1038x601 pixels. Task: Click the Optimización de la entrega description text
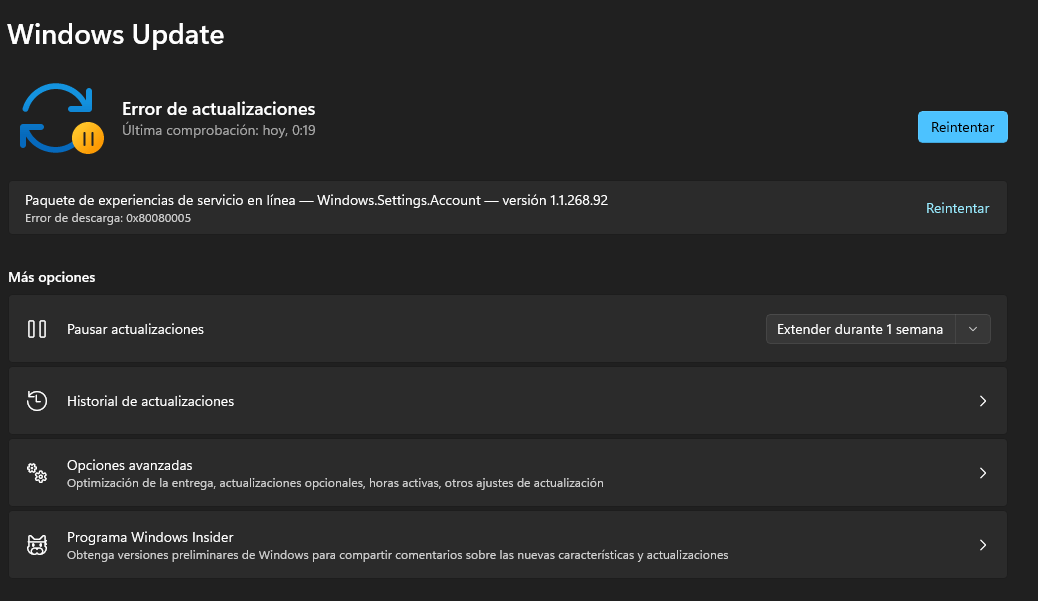pyautogui.click(x=335, y=483)
